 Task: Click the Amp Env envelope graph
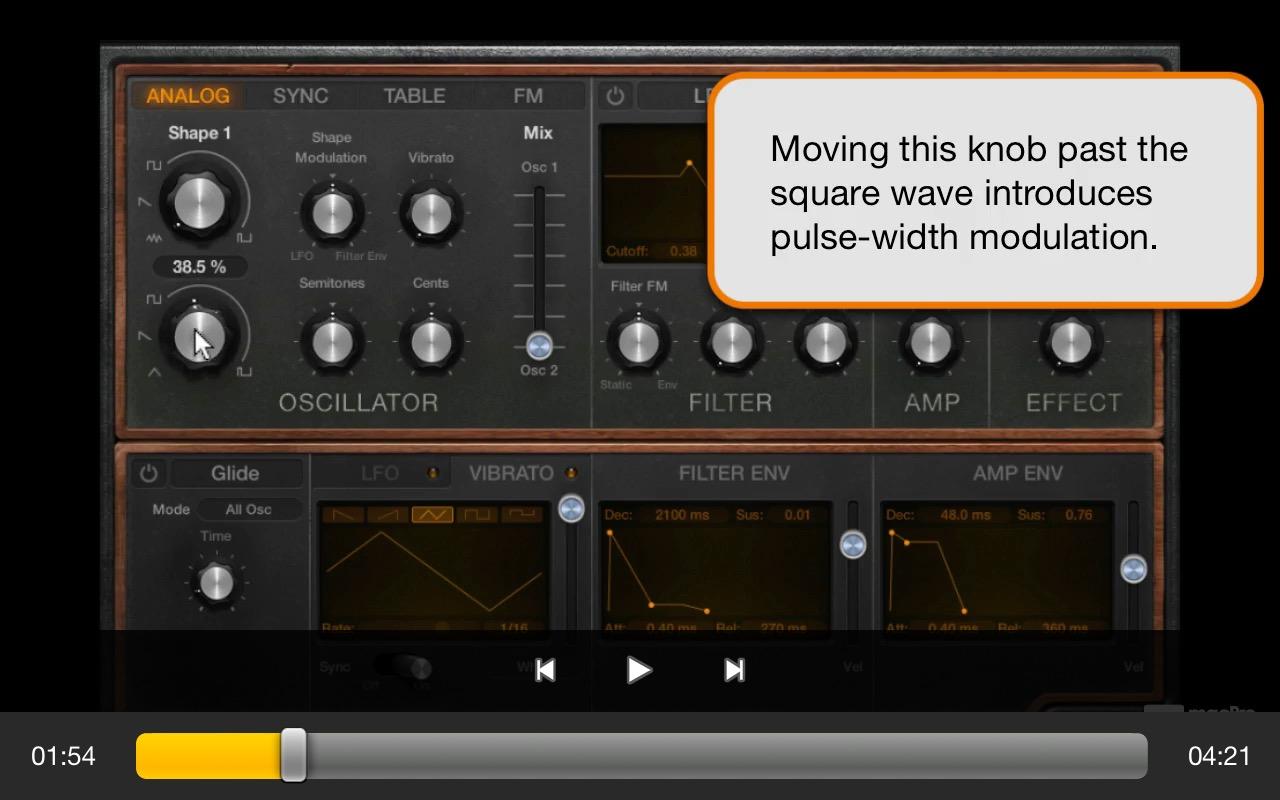click(x=997, y=572)
